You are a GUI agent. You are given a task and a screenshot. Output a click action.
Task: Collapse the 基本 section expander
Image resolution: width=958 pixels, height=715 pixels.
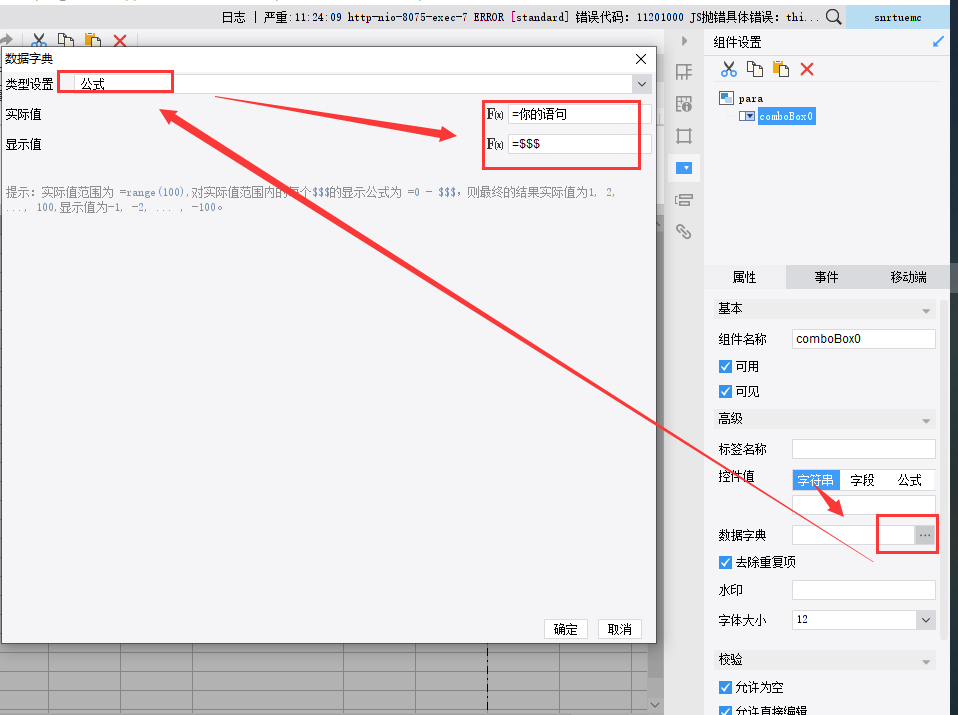[x=926, y=310]
